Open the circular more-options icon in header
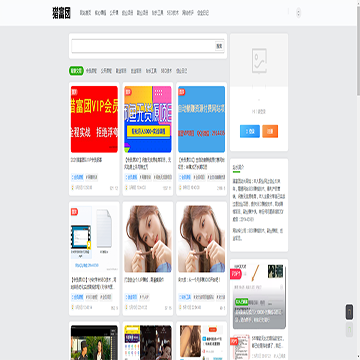 pyautogui.click(x=298, y=13)
